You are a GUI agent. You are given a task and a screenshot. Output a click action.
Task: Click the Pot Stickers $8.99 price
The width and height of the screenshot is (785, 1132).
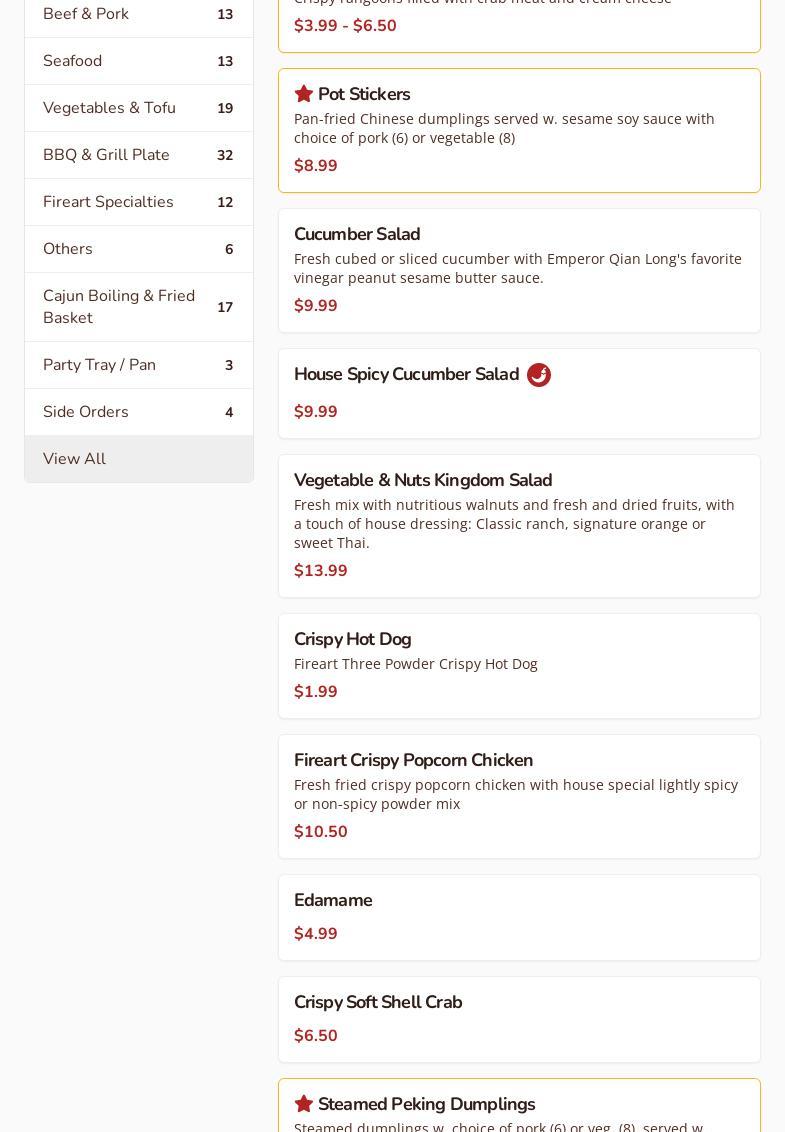(316, 166)
